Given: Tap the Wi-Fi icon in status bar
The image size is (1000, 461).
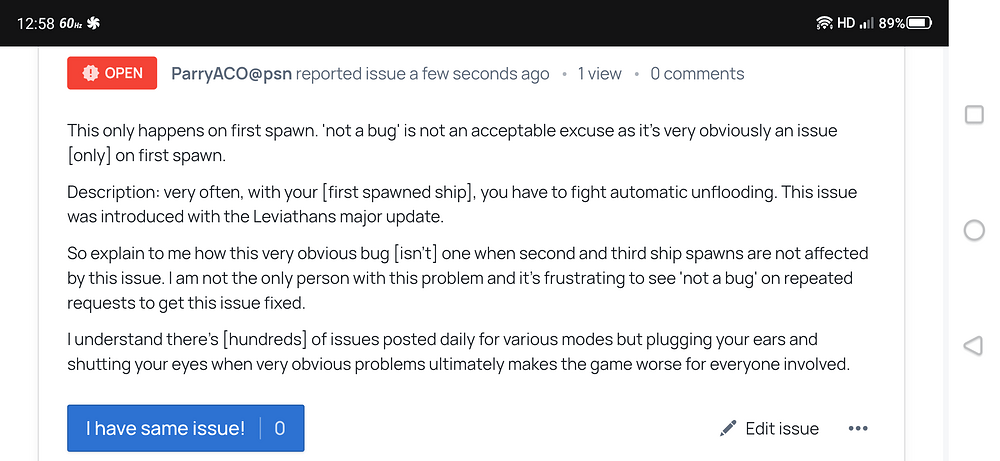Looking at the screenshot, I should (824, 22).
